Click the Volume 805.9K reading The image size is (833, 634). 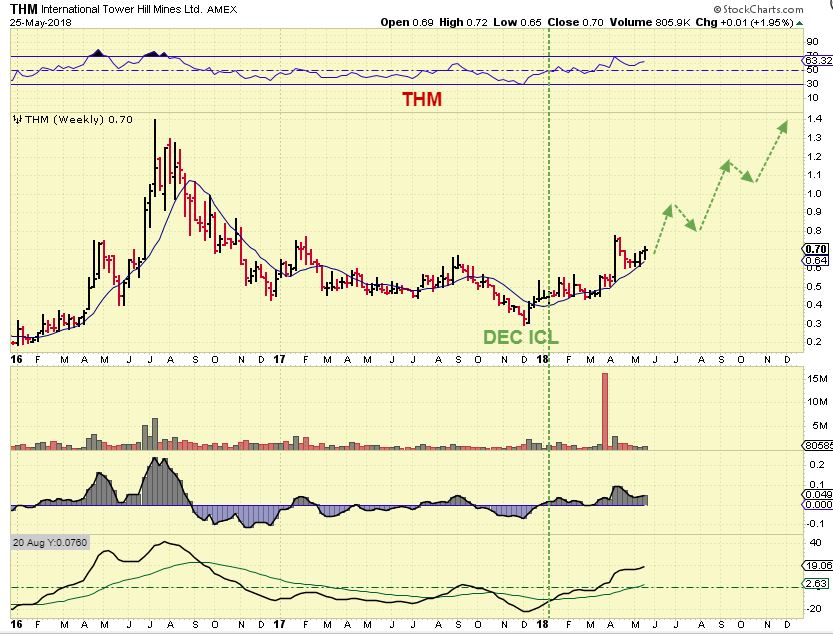click(650, 22)
